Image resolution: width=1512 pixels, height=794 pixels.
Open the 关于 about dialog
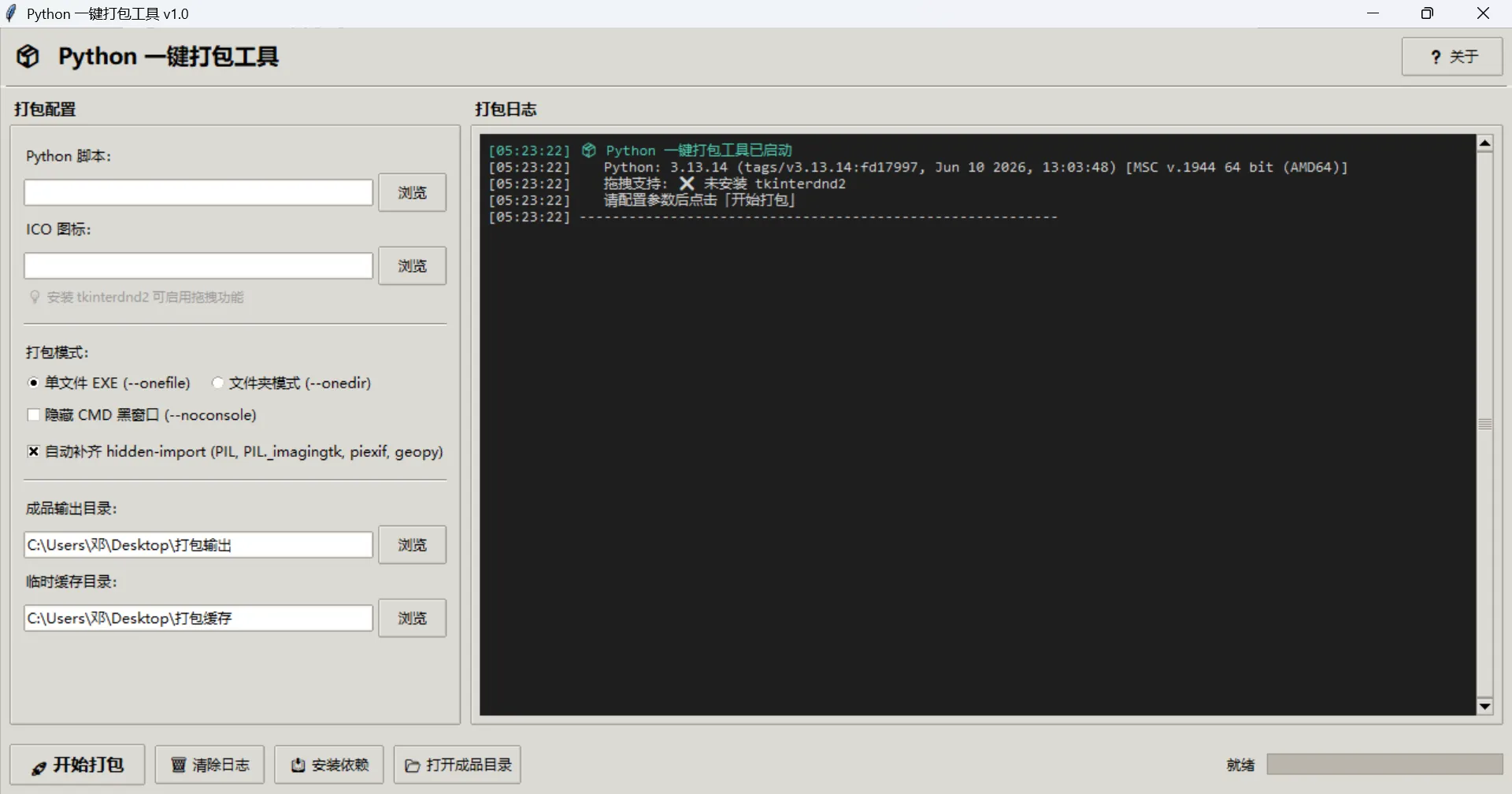point(1452,57)
